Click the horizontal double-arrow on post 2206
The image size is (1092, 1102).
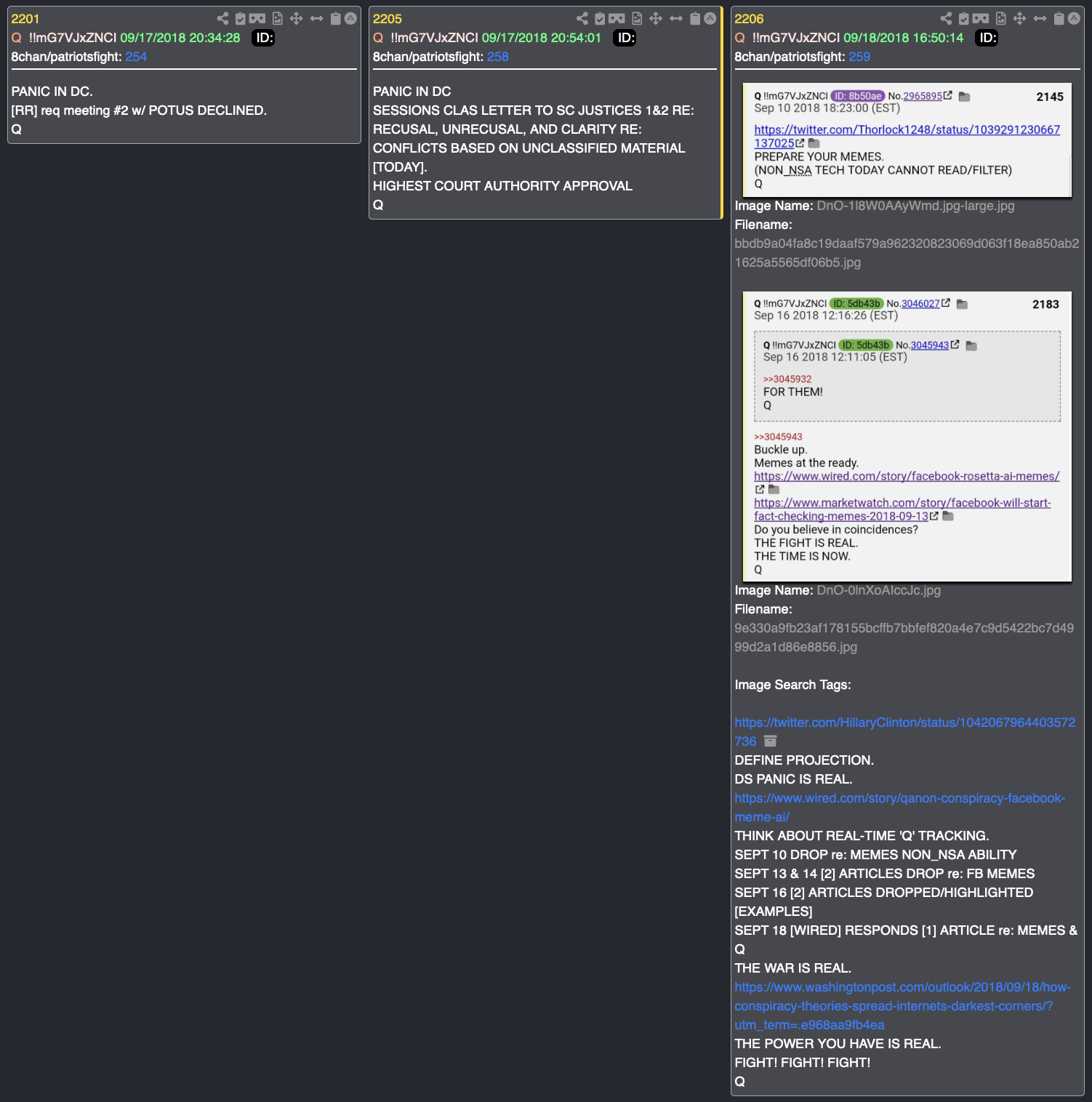click(1040, 18)
